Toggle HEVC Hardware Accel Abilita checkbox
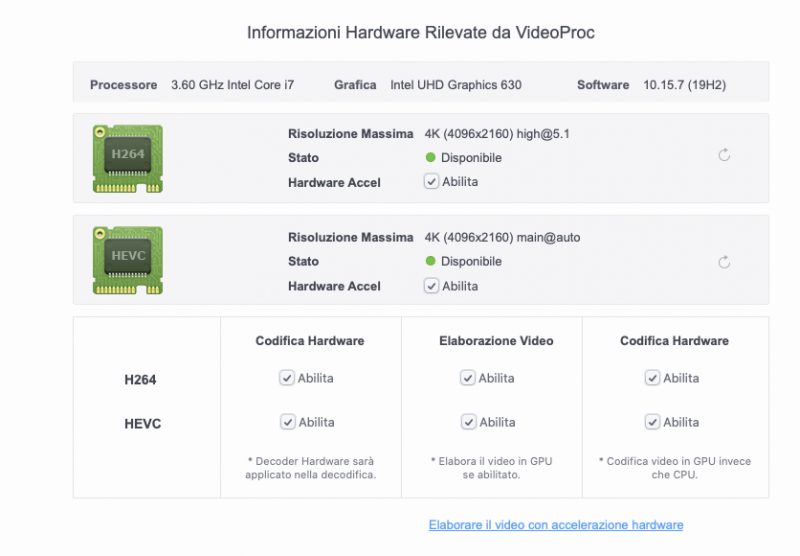 point(431,286)
